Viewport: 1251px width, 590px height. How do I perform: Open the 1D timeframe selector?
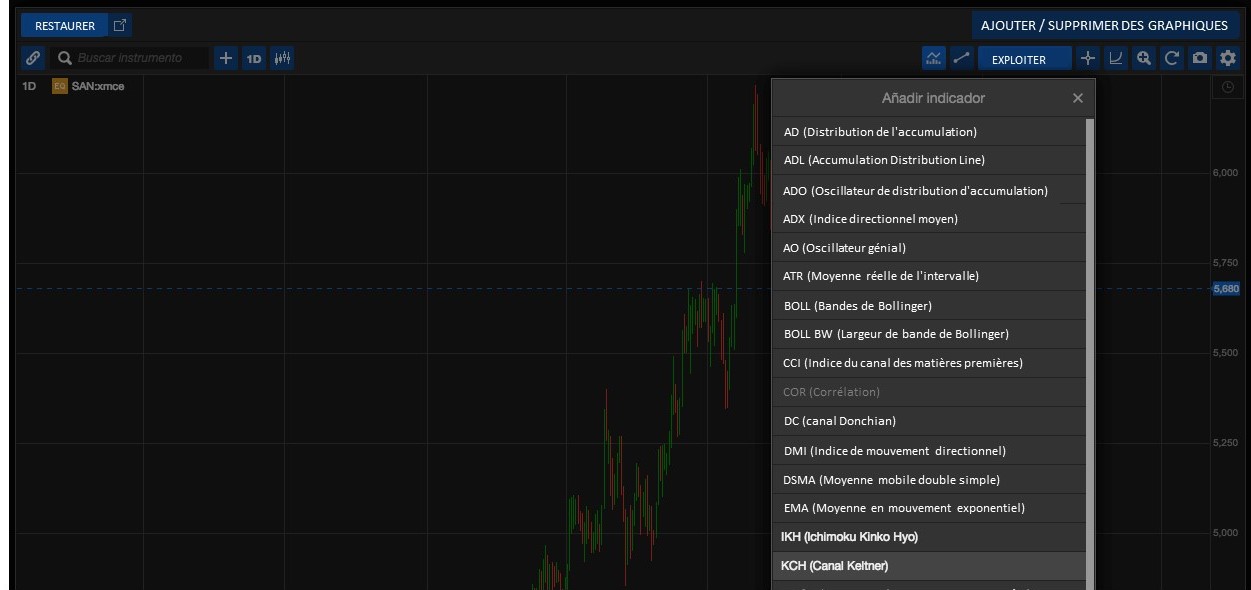point(254,58)
